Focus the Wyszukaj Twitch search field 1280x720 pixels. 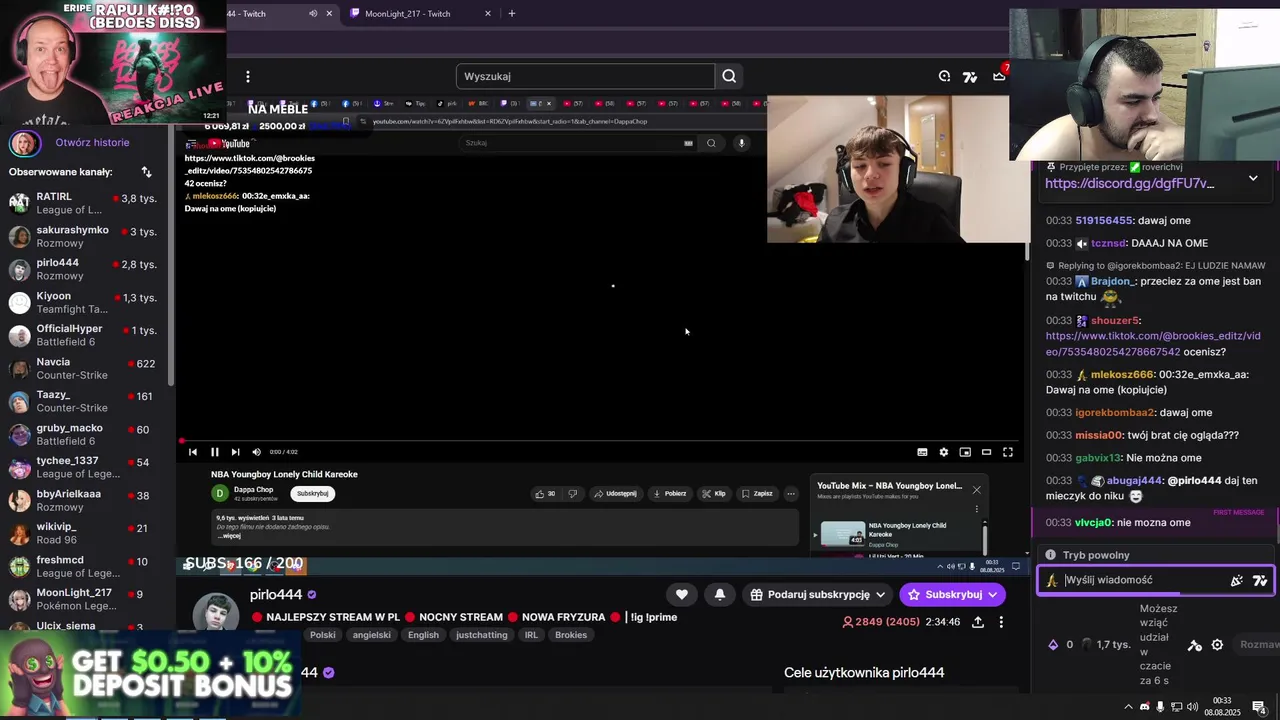[586, 76]
